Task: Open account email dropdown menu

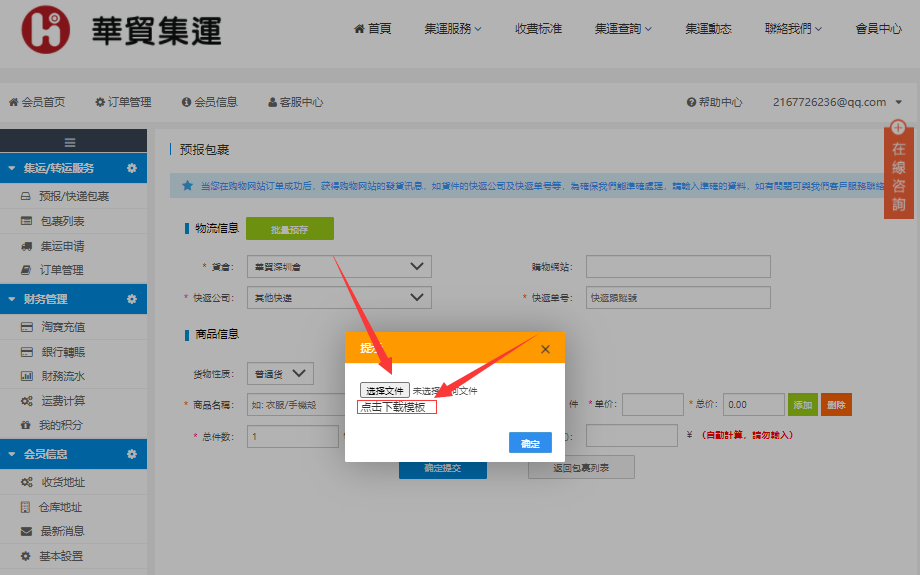Action: (x=837, y=102)
